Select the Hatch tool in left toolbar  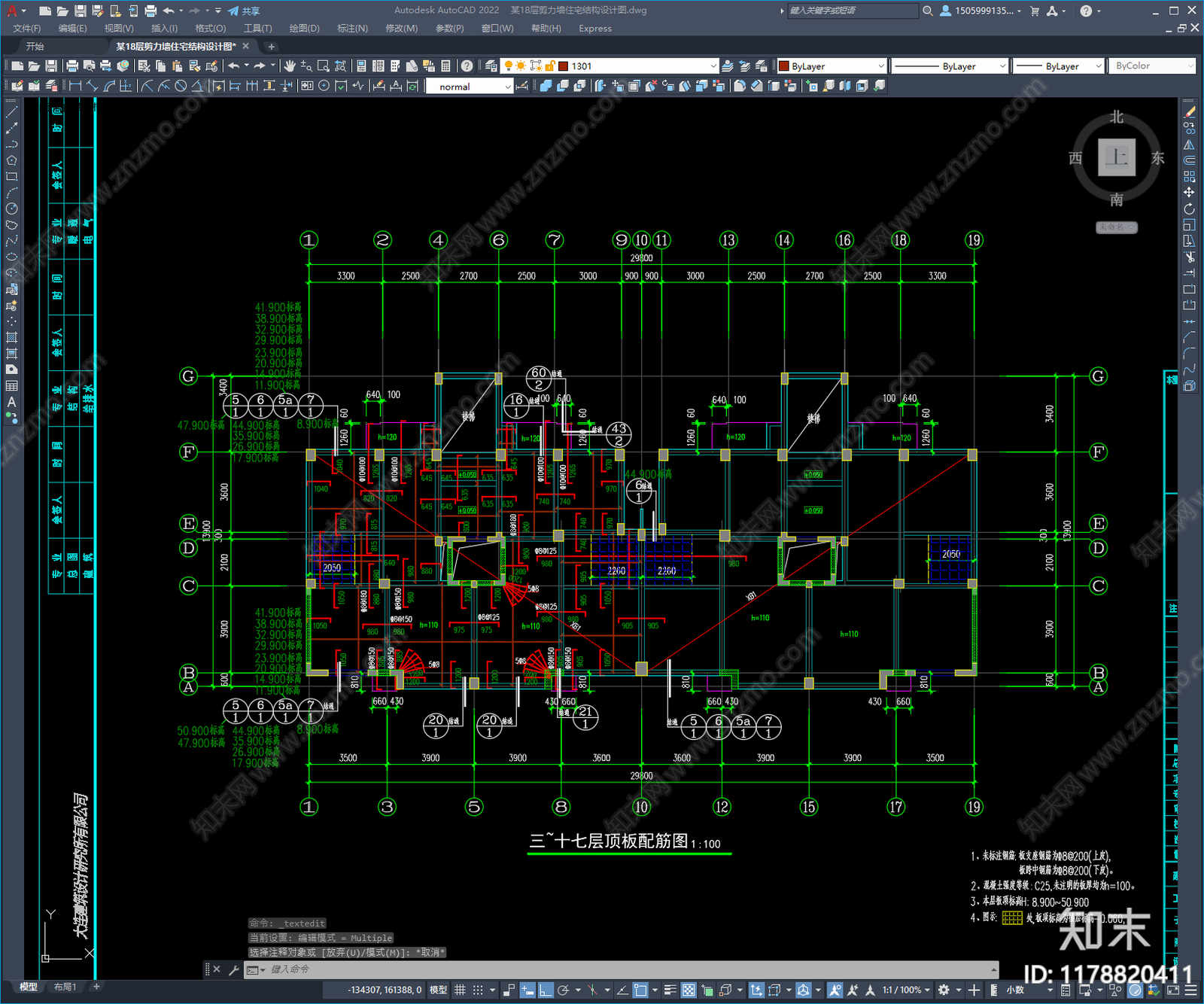[x=11, y=337]
